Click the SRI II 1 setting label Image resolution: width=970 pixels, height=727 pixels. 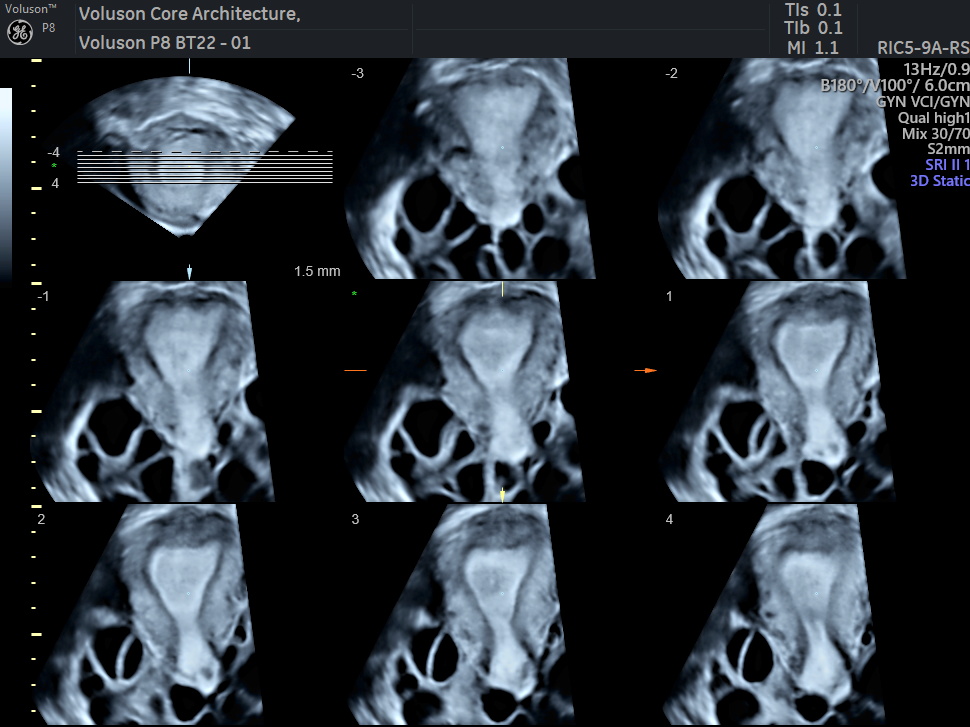coord(946,165)
